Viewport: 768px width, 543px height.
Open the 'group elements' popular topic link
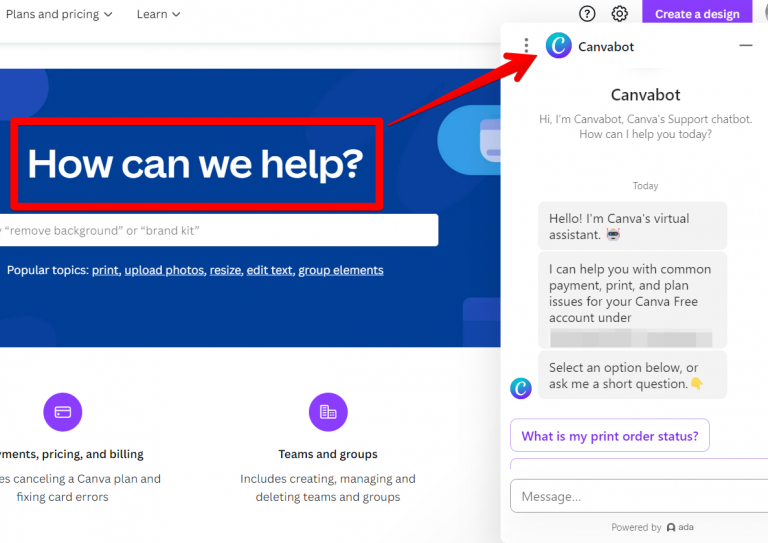tap(341, 270)
